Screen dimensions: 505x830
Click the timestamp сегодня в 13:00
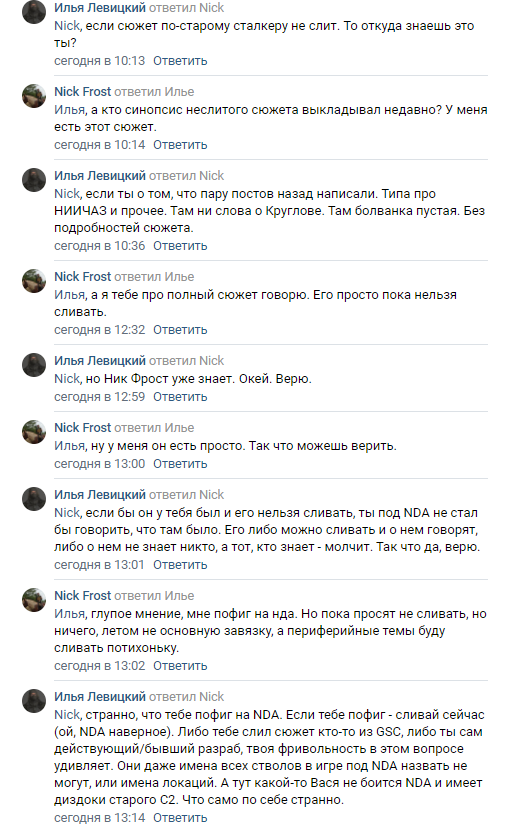pyautogui.click(x=100, y=464)
